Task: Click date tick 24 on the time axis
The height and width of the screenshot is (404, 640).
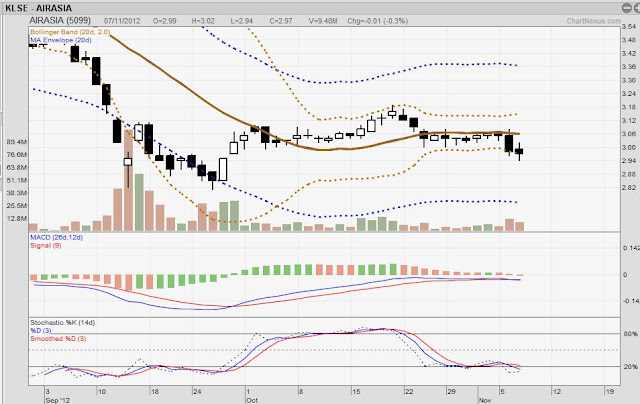Action: click(197, 391)
